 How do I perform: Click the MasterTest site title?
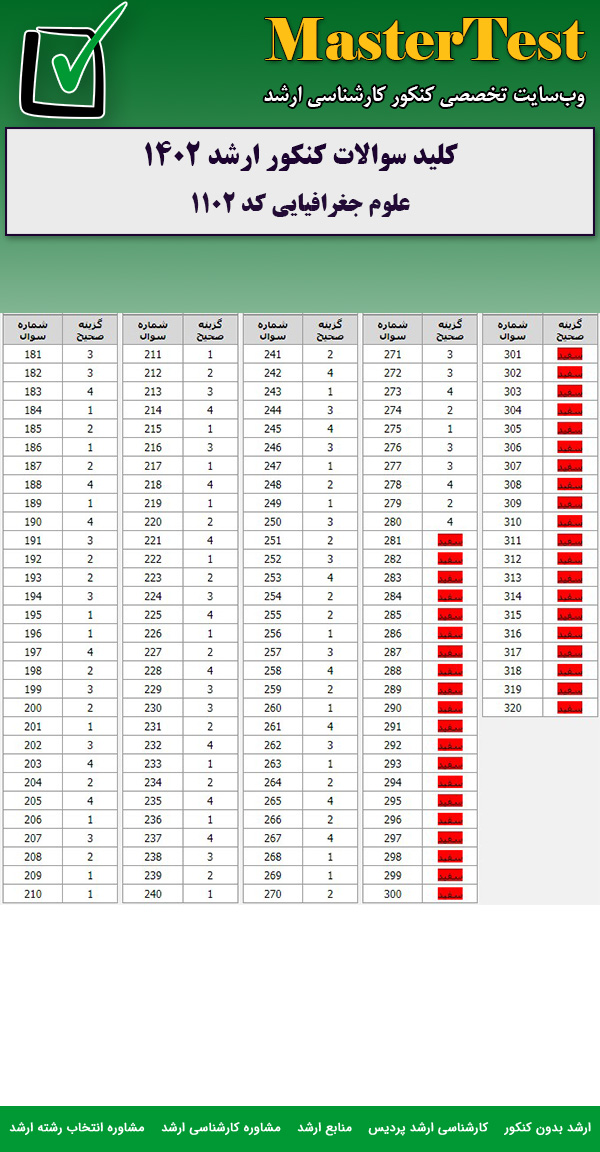click(425, 42)
